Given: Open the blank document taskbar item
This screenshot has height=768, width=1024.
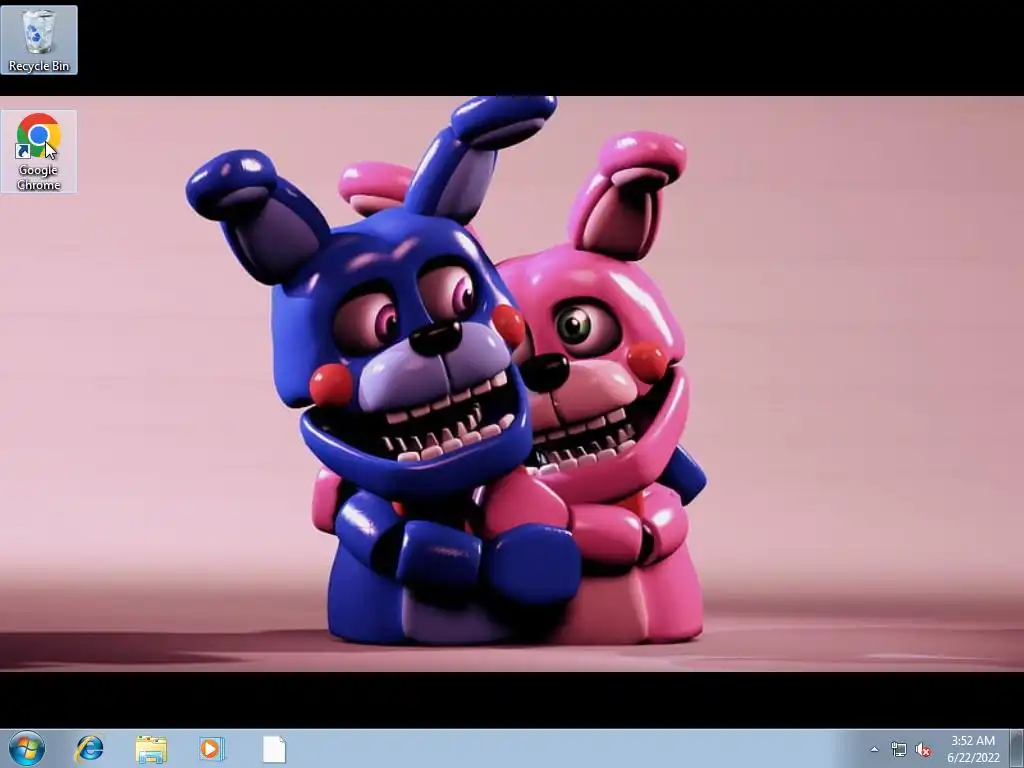Looking at the screenshot, I should (274, 749).
